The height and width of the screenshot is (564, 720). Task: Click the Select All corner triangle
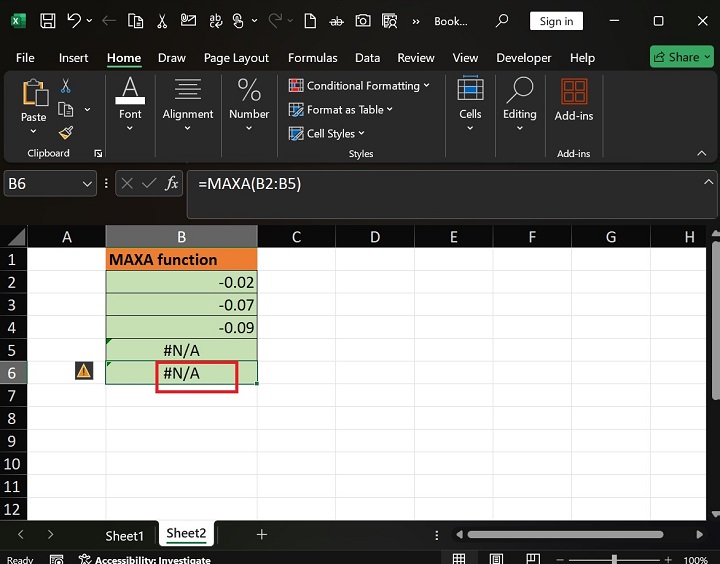pyautogui.click(x=17, y=237)
